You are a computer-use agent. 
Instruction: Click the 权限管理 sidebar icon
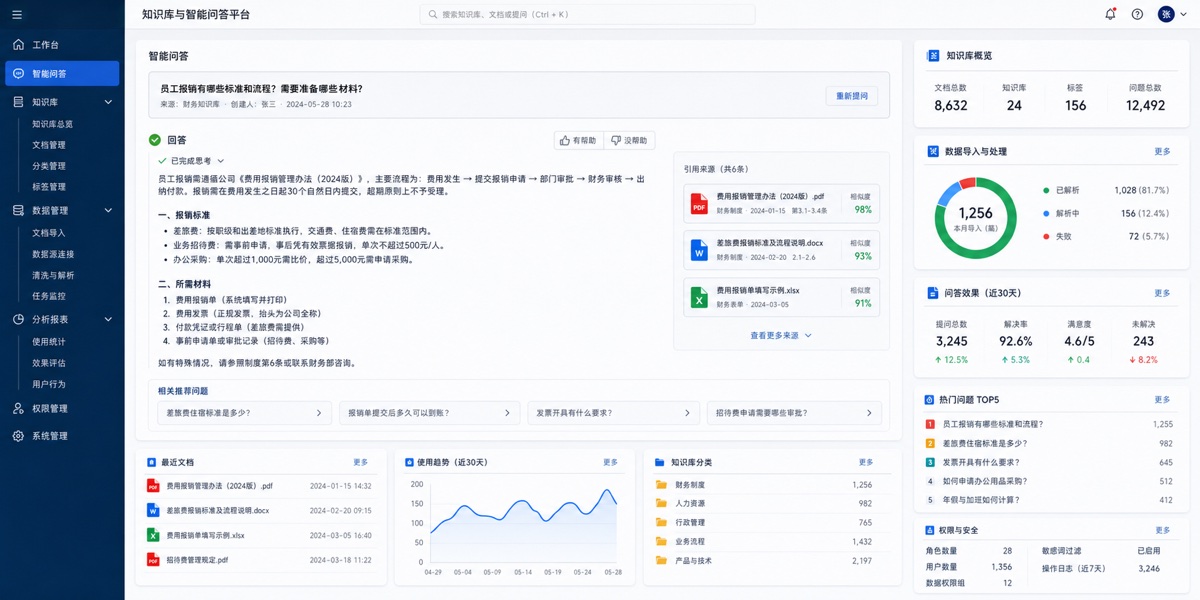[x=18, y=408]
